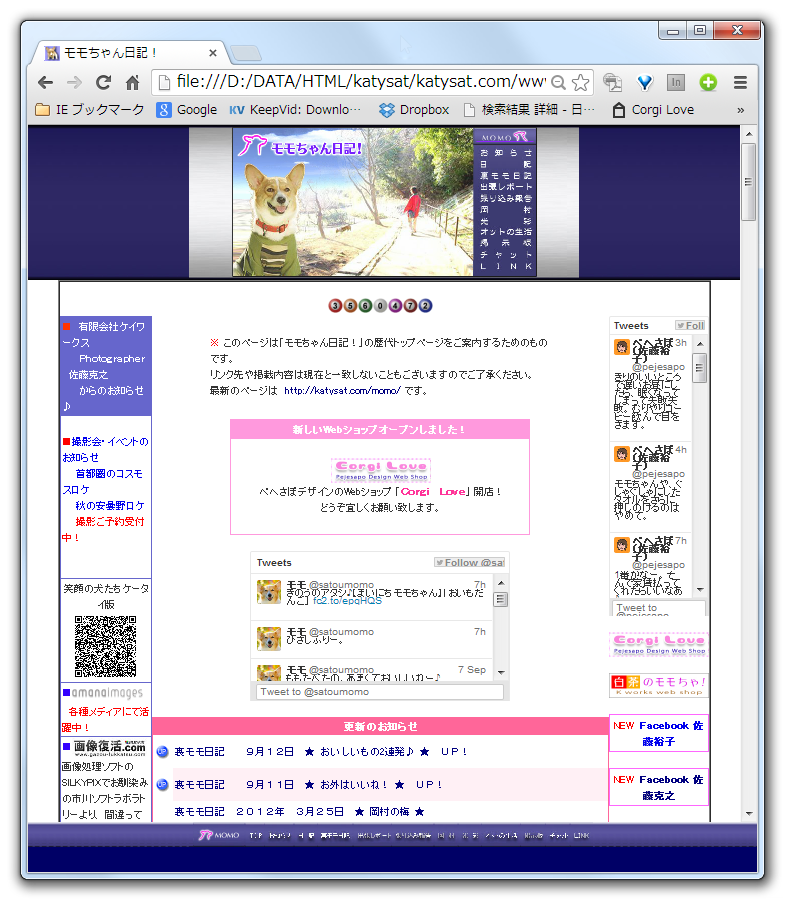785x900 pixels.
Task: Open a new tab
Action: pyautogui.click(x=246, y=53)
